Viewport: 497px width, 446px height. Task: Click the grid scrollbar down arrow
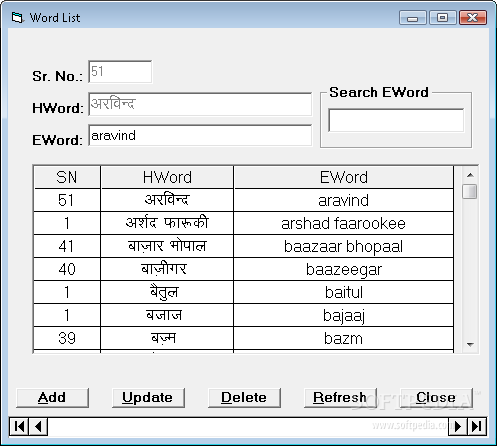(x=470, y=345)
